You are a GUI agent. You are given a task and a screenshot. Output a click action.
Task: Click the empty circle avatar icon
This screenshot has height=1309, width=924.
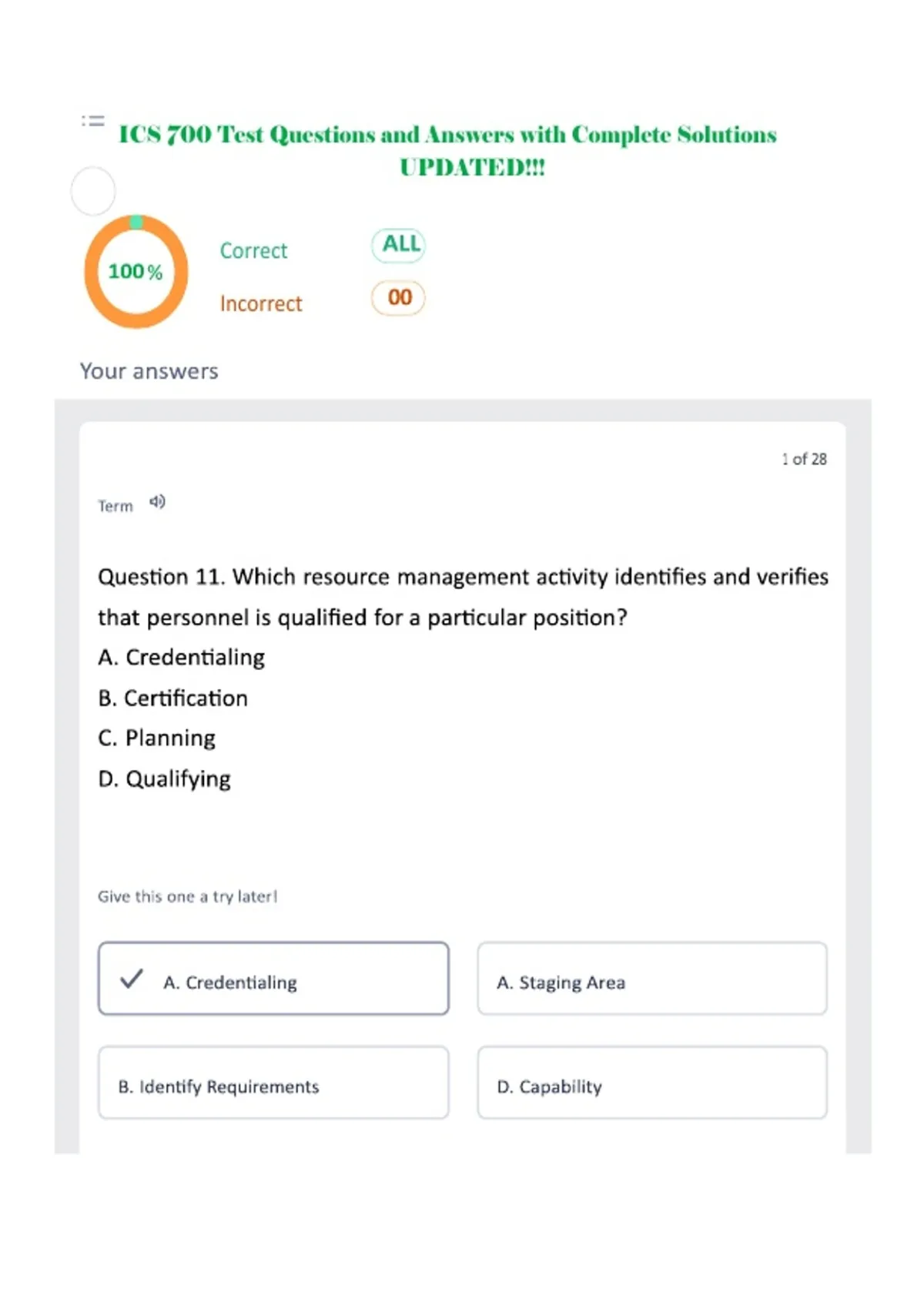coord(93,191)
